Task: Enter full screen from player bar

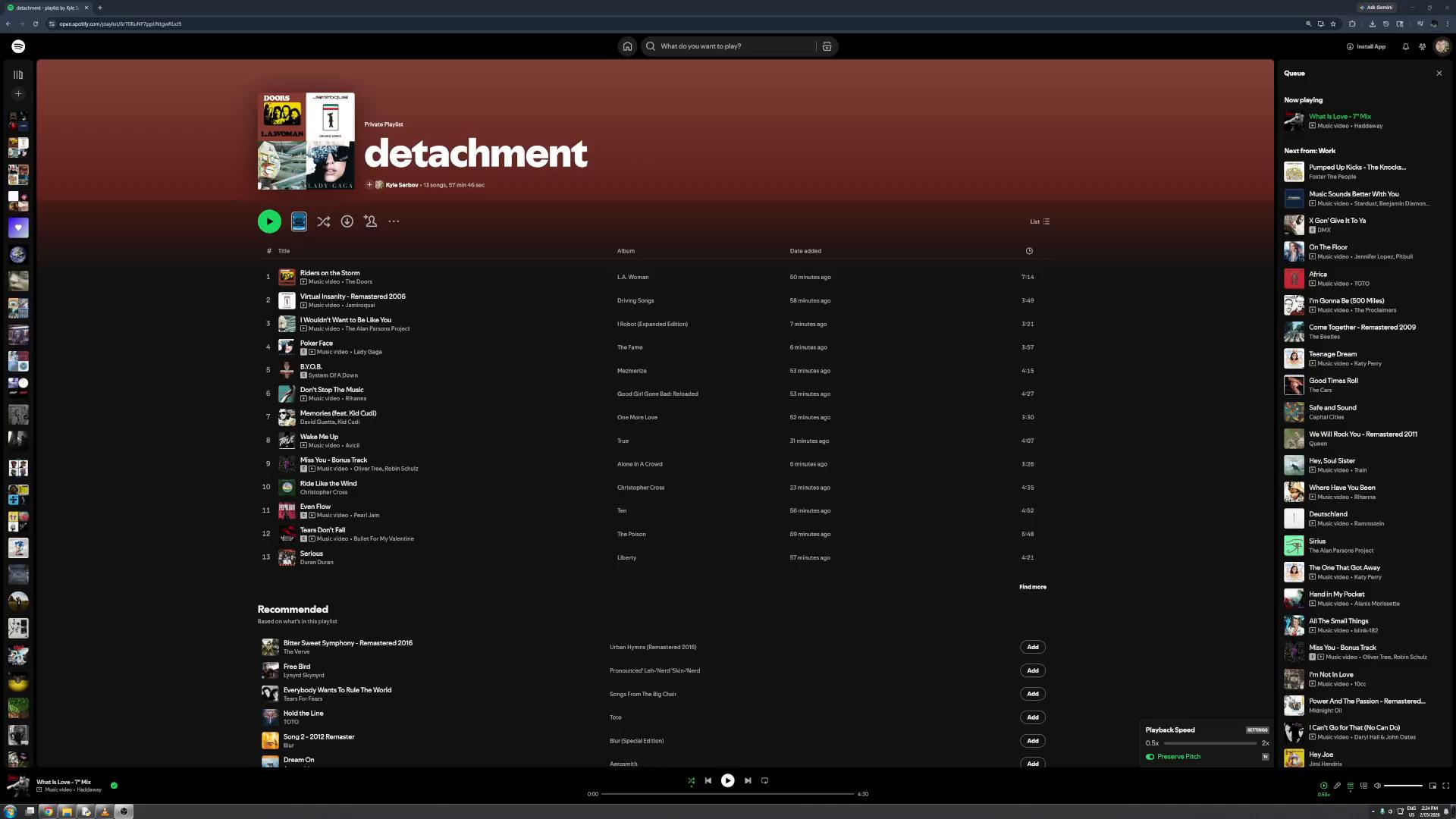Action: tap(1445, 786)
